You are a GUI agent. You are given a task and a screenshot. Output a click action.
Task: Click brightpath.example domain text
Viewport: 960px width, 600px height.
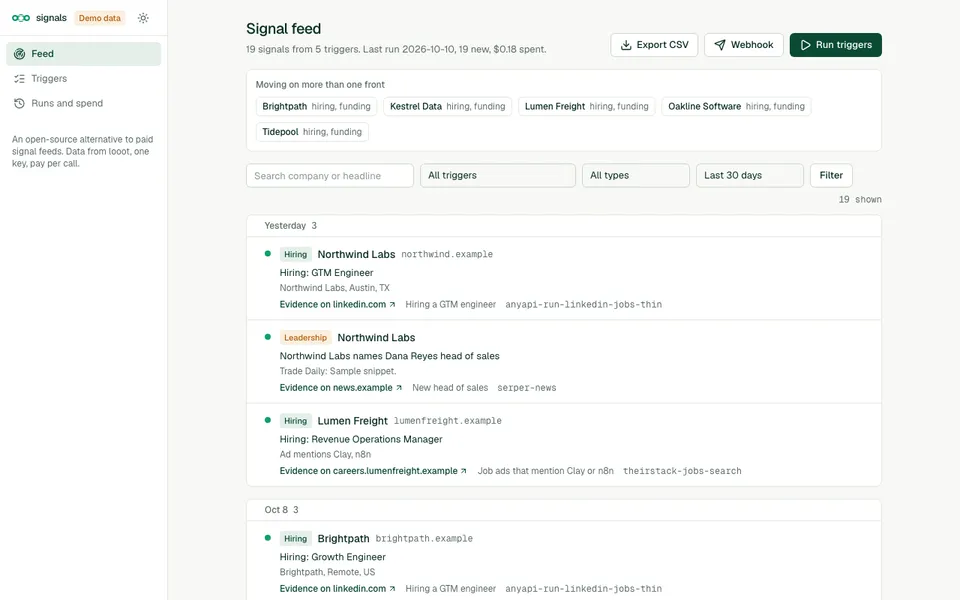click(424, 538)
